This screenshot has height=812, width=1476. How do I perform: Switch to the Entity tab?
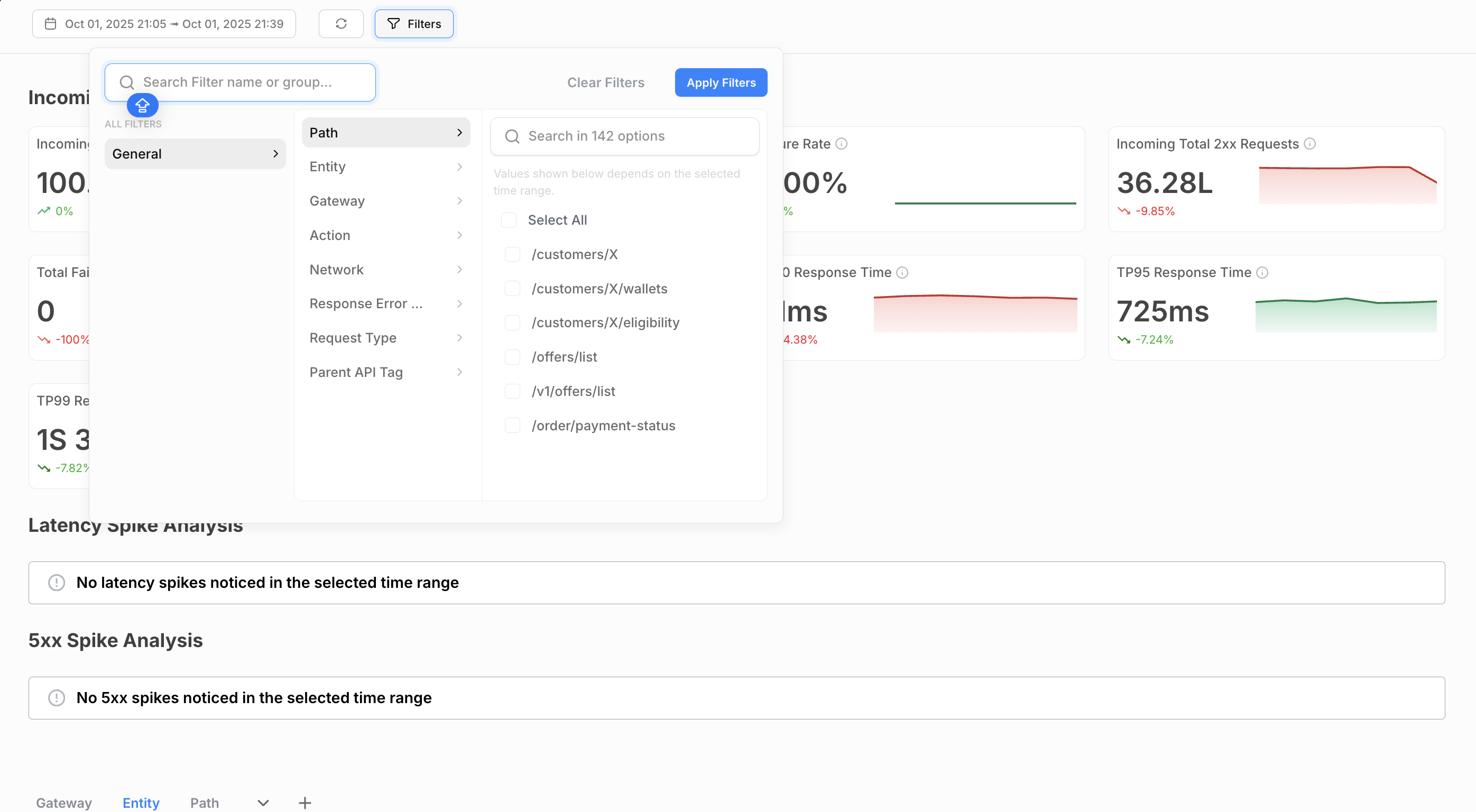[141, 802]
